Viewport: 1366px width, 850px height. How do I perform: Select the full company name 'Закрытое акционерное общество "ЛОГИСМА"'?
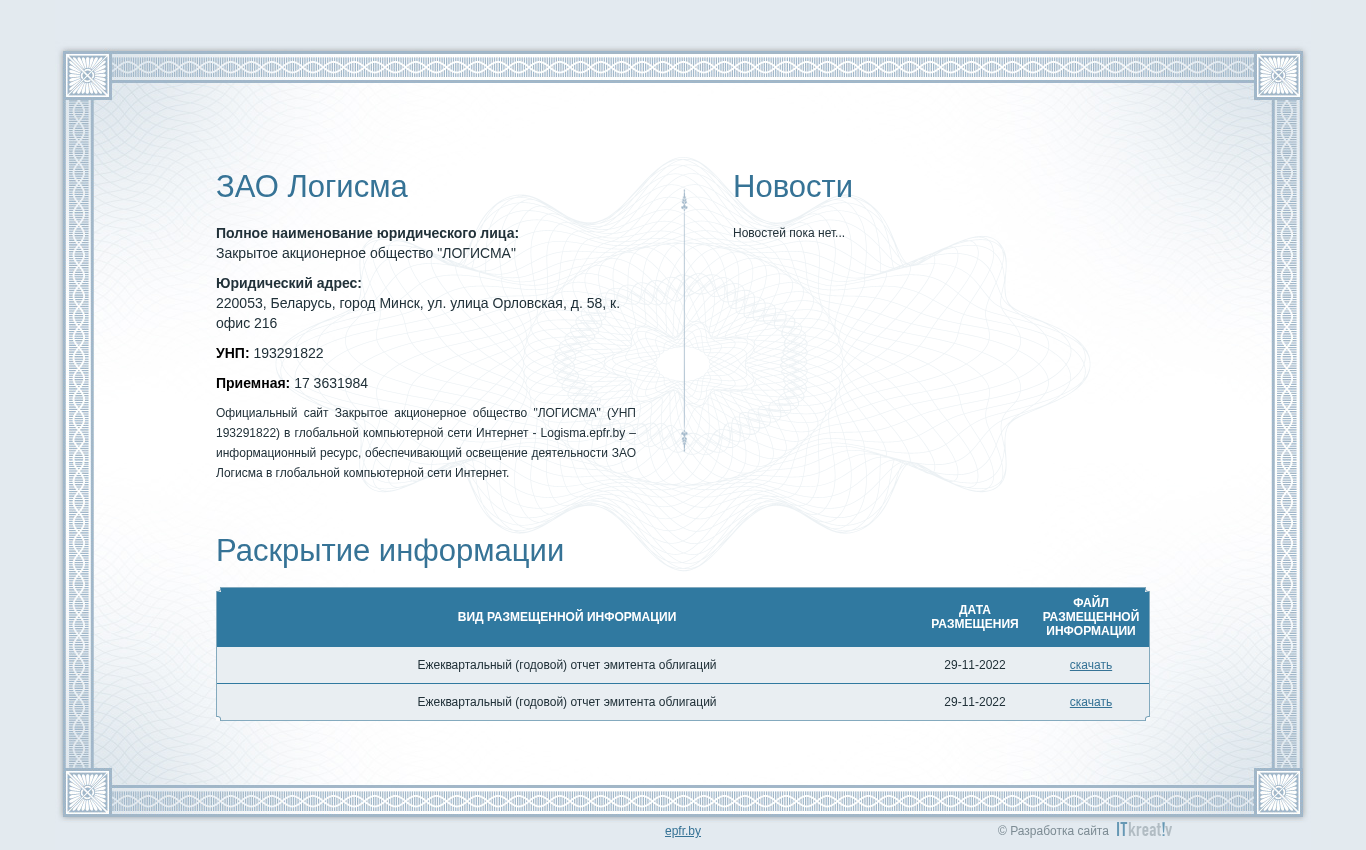(x=366, y=253)
